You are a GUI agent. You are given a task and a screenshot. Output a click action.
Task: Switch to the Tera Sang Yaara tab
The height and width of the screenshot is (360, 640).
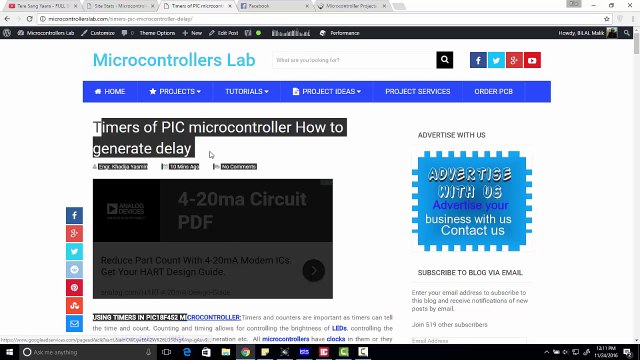pos(42,6)
